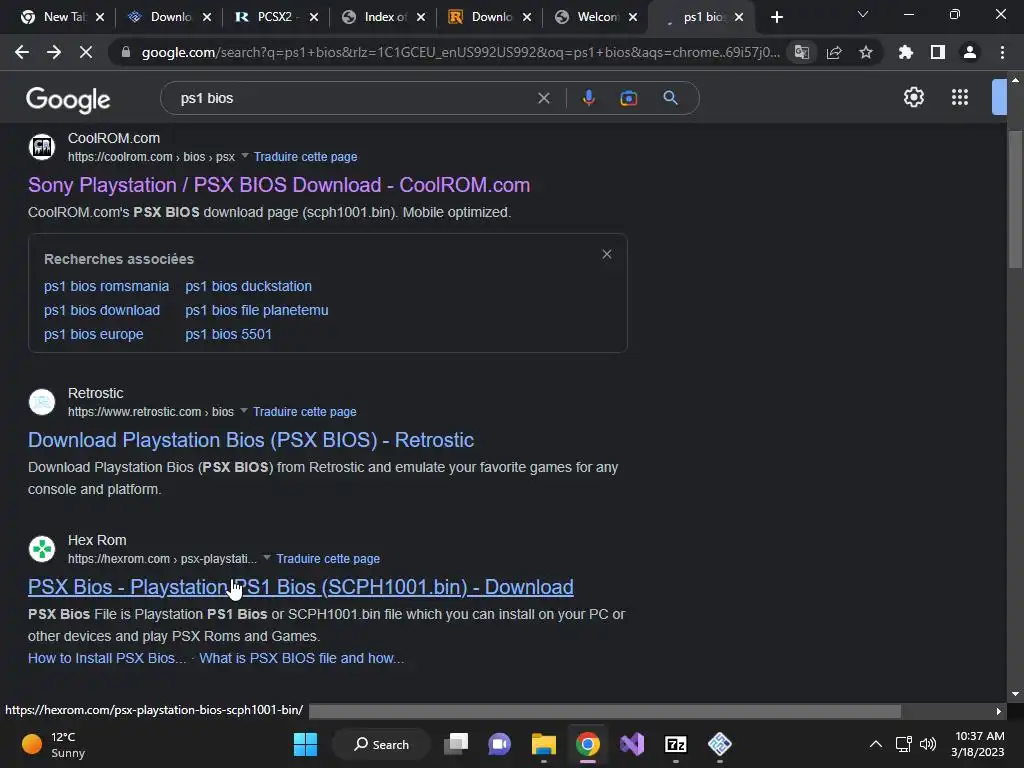Start a voice search with microphone
The height and width of the screenshot is (768, 1024).
[x=588, y=98]
